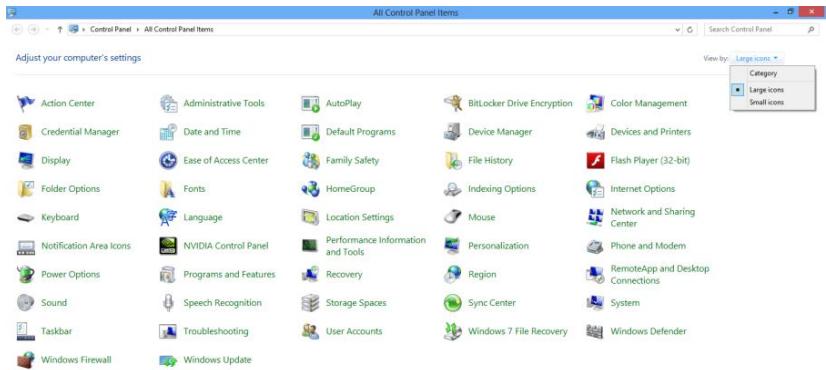Choose Category in View by menu
826x370 pixels.
pos(763,73)
